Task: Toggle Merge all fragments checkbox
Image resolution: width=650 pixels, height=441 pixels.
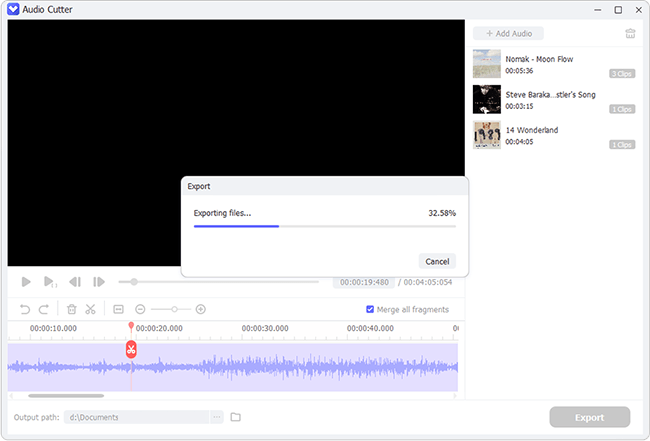Action: click(370, 309)
